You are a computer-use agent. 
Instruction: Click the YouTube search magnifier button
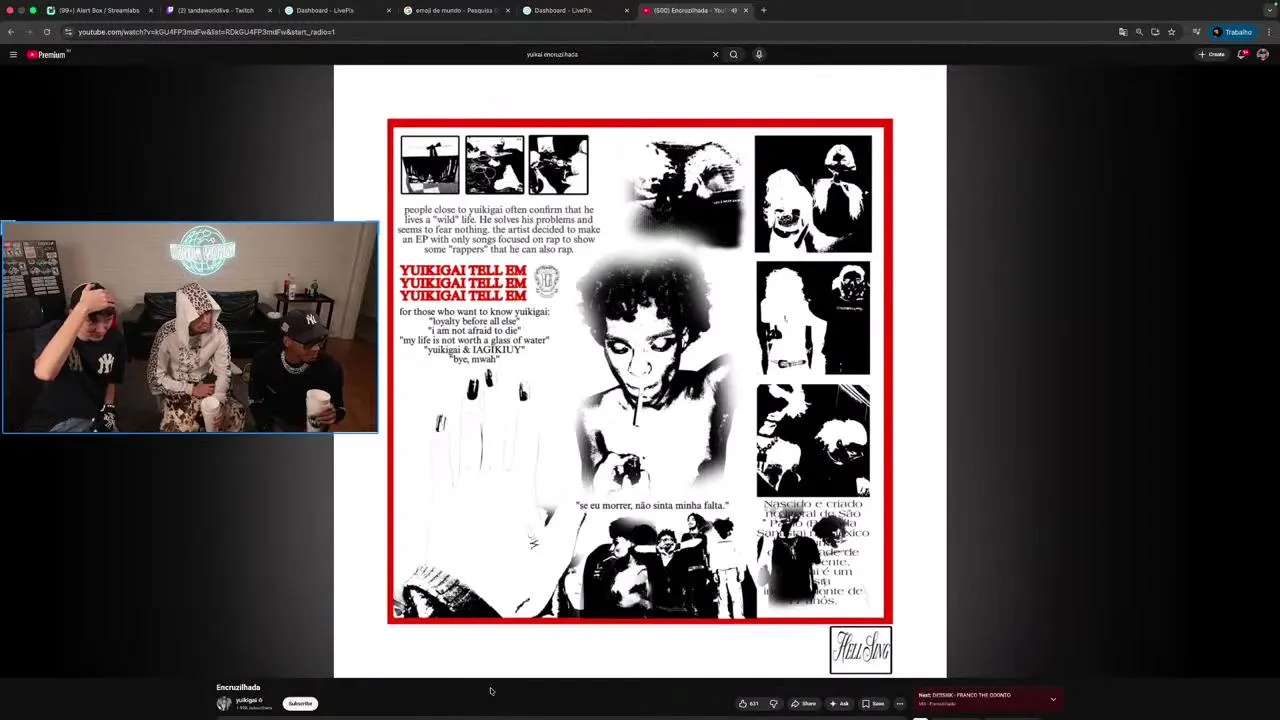[x=733, y=54]
